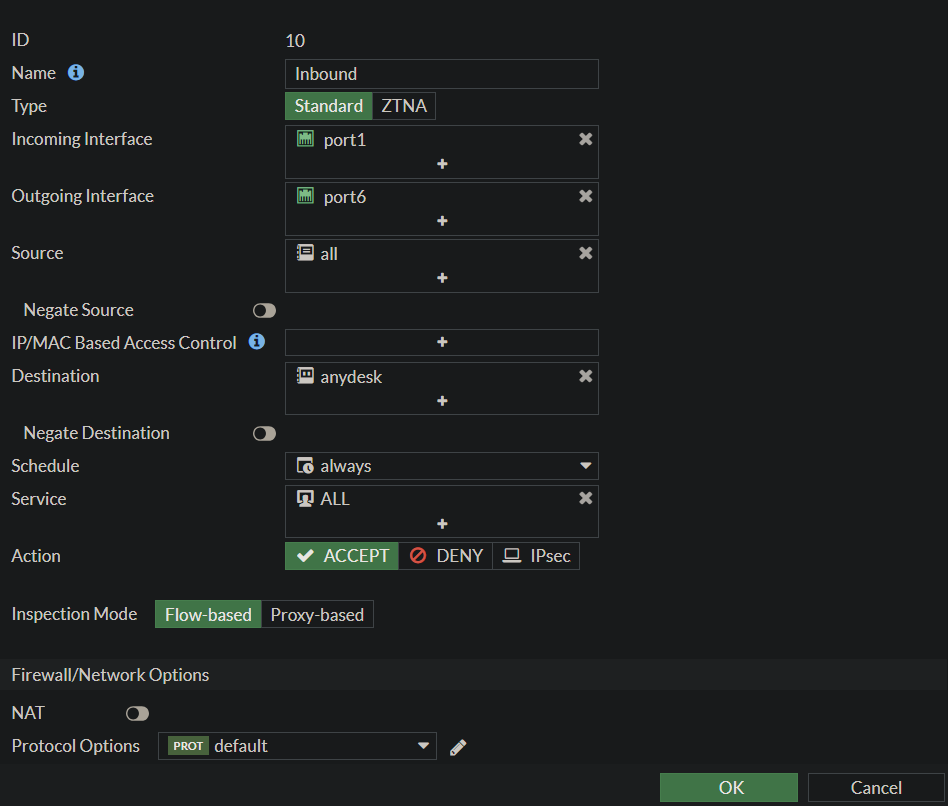This screenshot has height=806, width=948.
Task: Toggle Negate Destination switch
Action: pyautogui.click(x=264, y=434)
